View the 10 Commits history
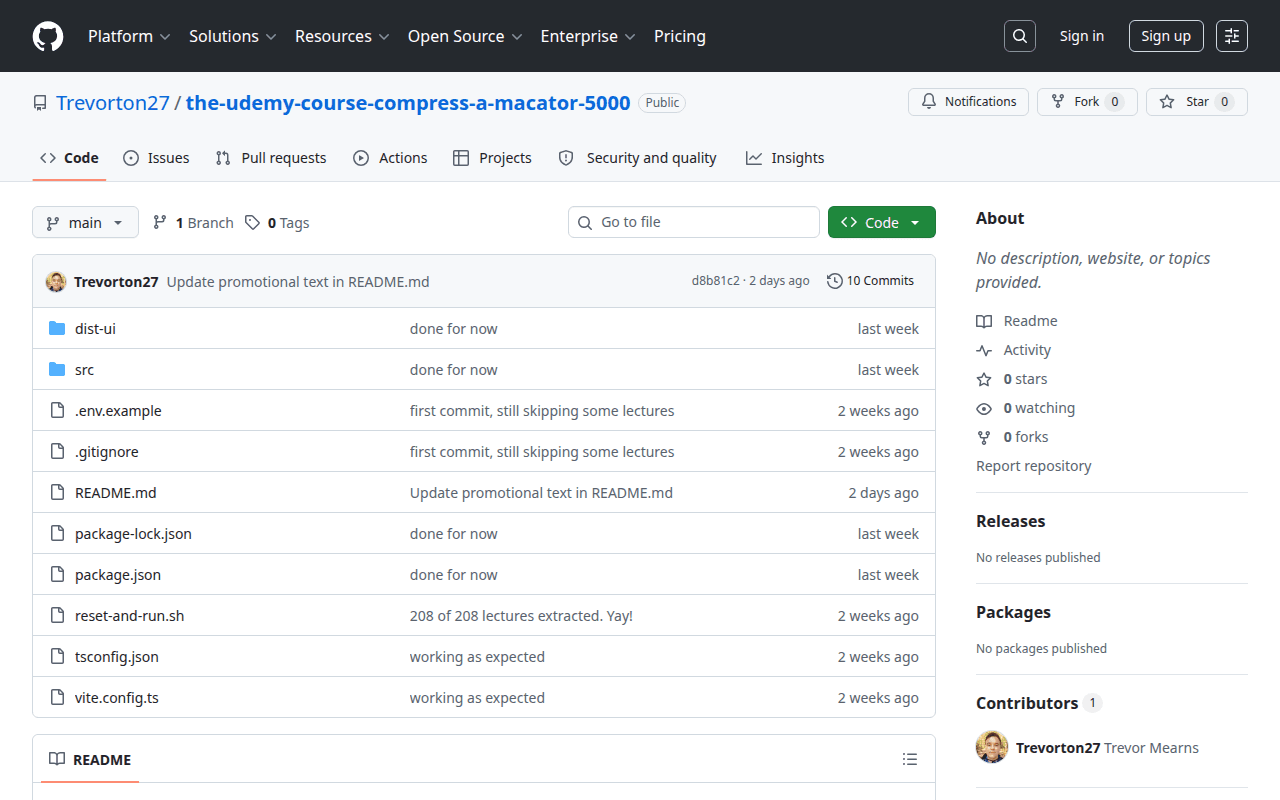 (x=871, y=281)
